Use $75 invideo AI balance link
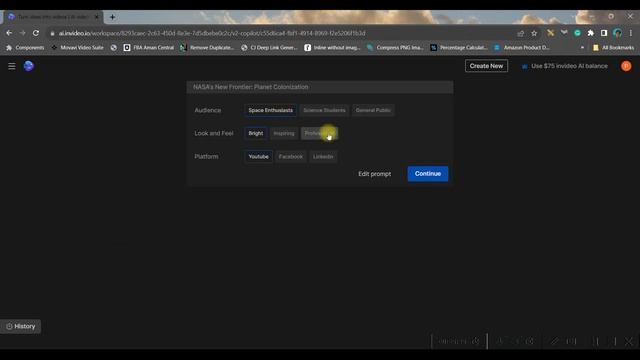The image size is (640, 360). pos(564,66)
